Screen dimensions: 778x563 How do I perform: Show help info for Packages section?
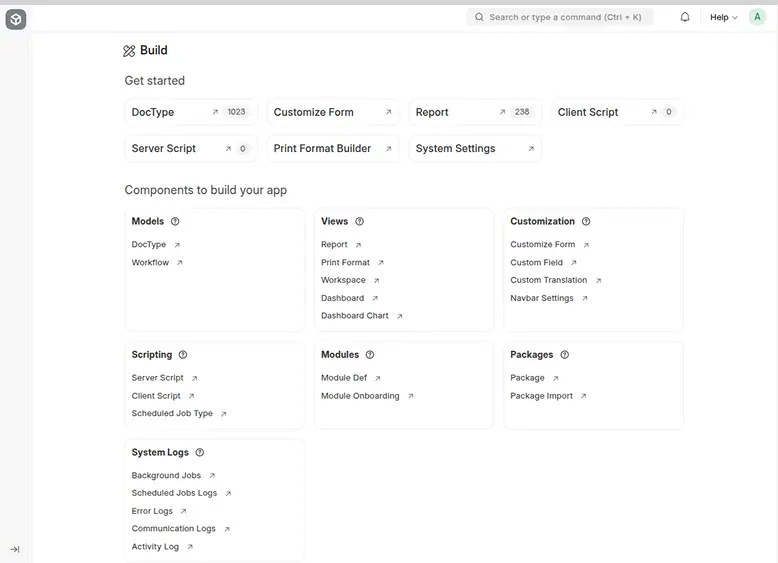point(565,355)
